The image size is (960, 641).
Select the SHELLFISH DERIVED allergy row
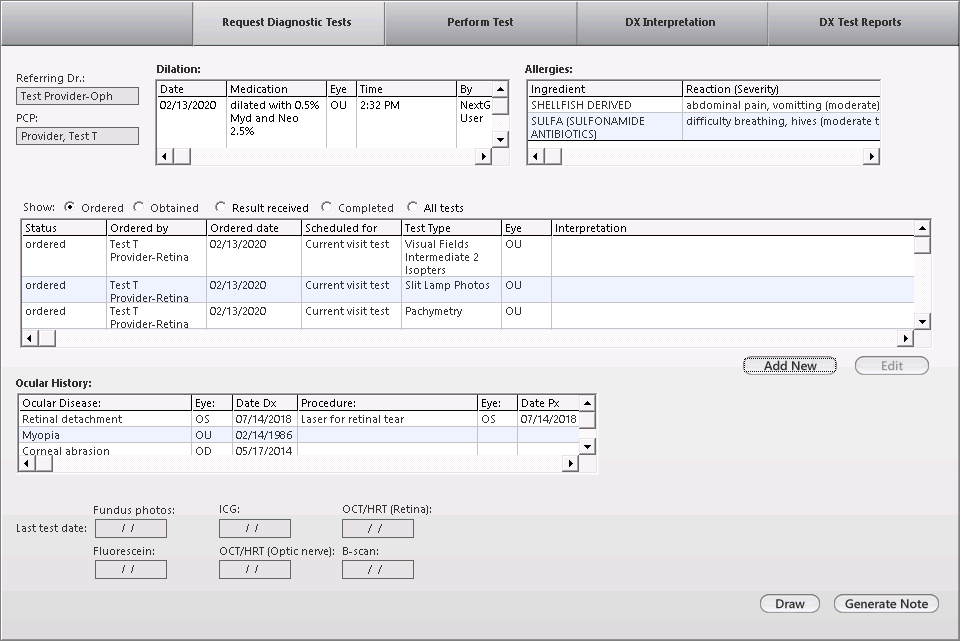click(x=703, y=105)
